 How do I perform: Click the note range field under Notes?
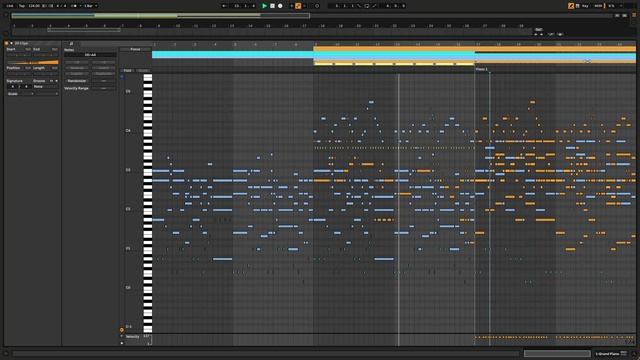[x=90, y=55]
